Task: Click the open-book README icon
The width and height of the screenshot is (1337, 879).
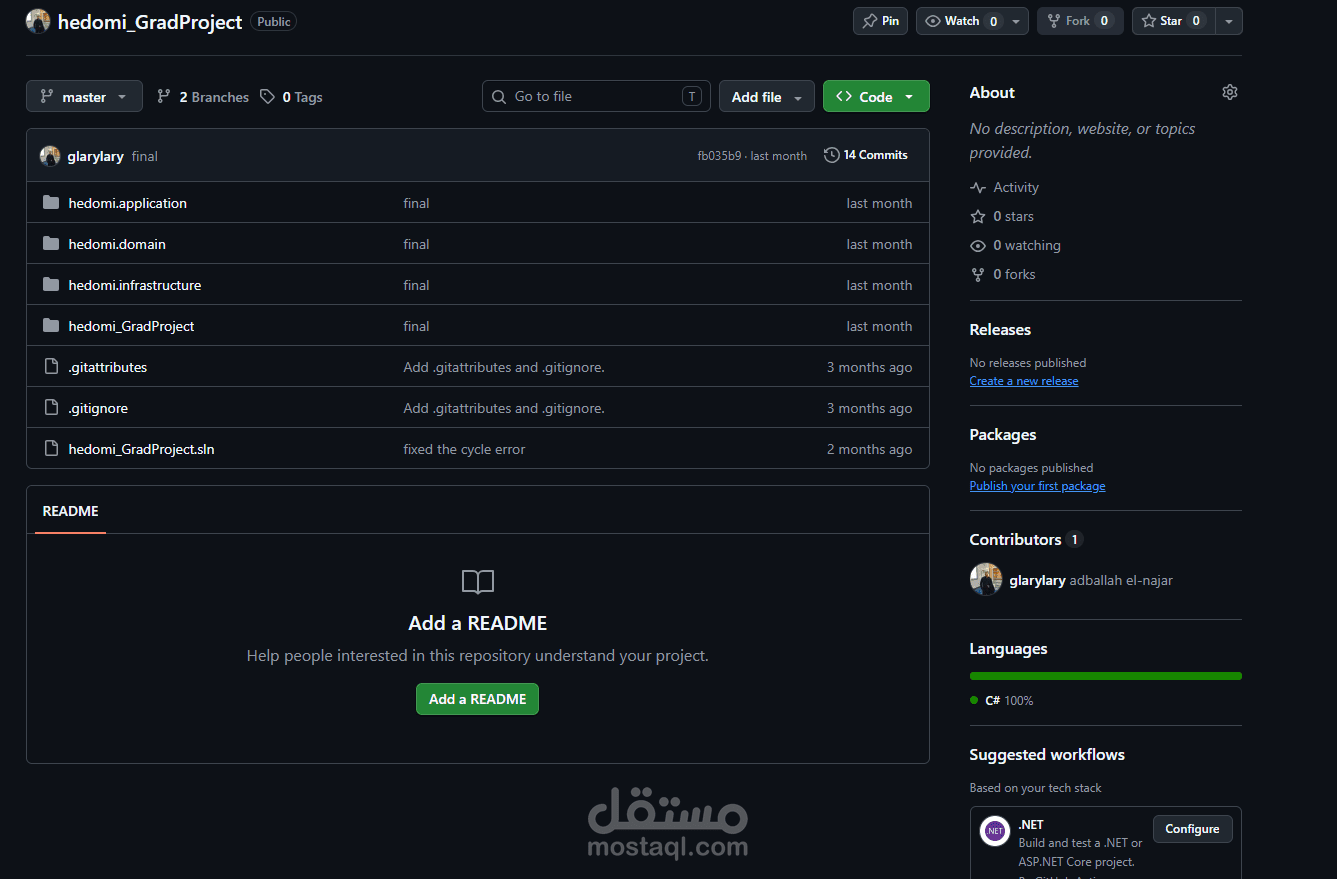Action: pyautogui.click(x=478, y=582)
